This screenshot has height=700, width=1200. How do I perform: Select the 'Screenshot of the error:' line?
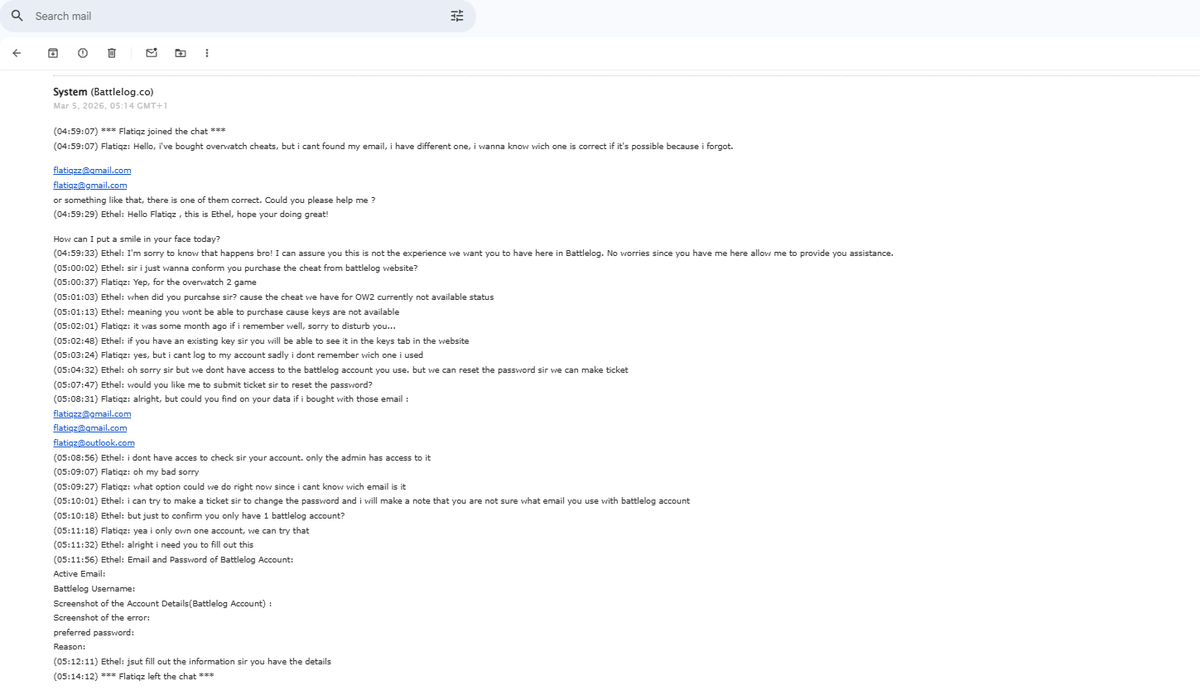(x=101, y=618)
